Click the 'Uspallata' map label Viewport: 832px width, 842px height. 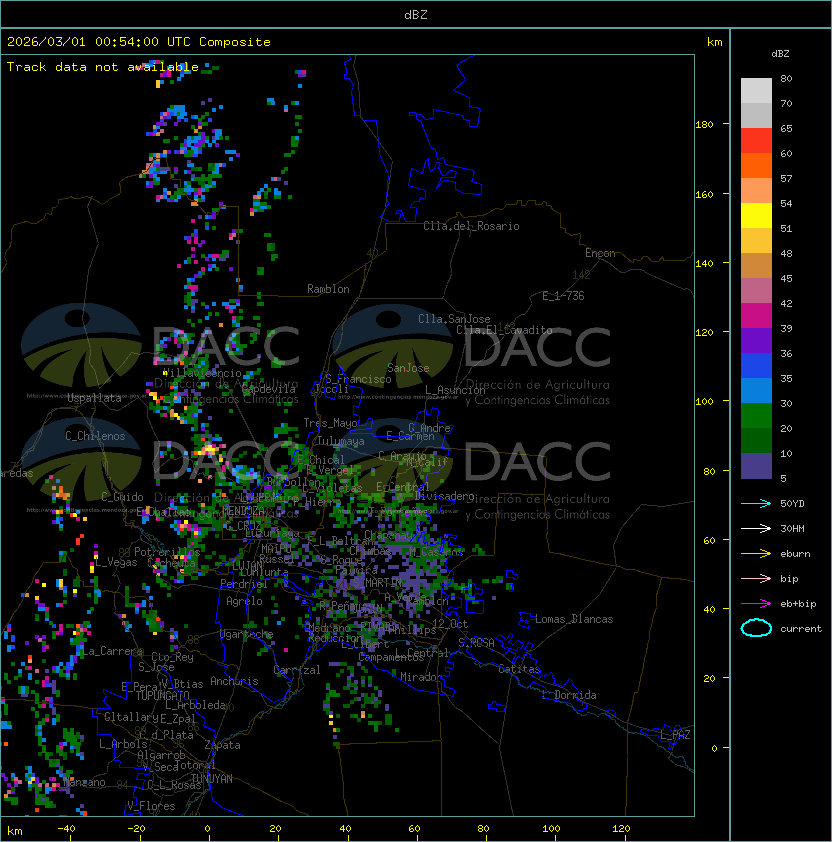[x=94, y=398]
